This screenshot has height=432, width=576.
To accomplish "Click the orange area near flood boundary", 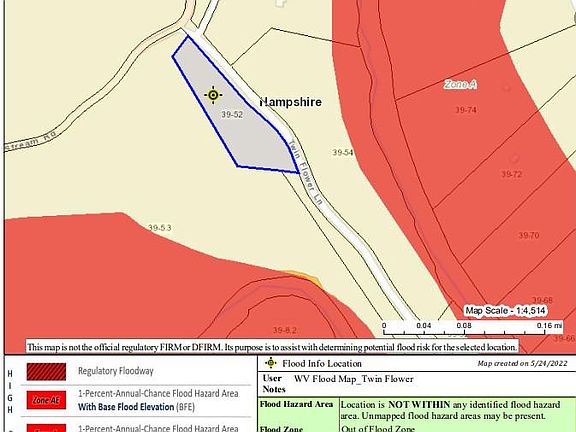I will click(304, 278).
